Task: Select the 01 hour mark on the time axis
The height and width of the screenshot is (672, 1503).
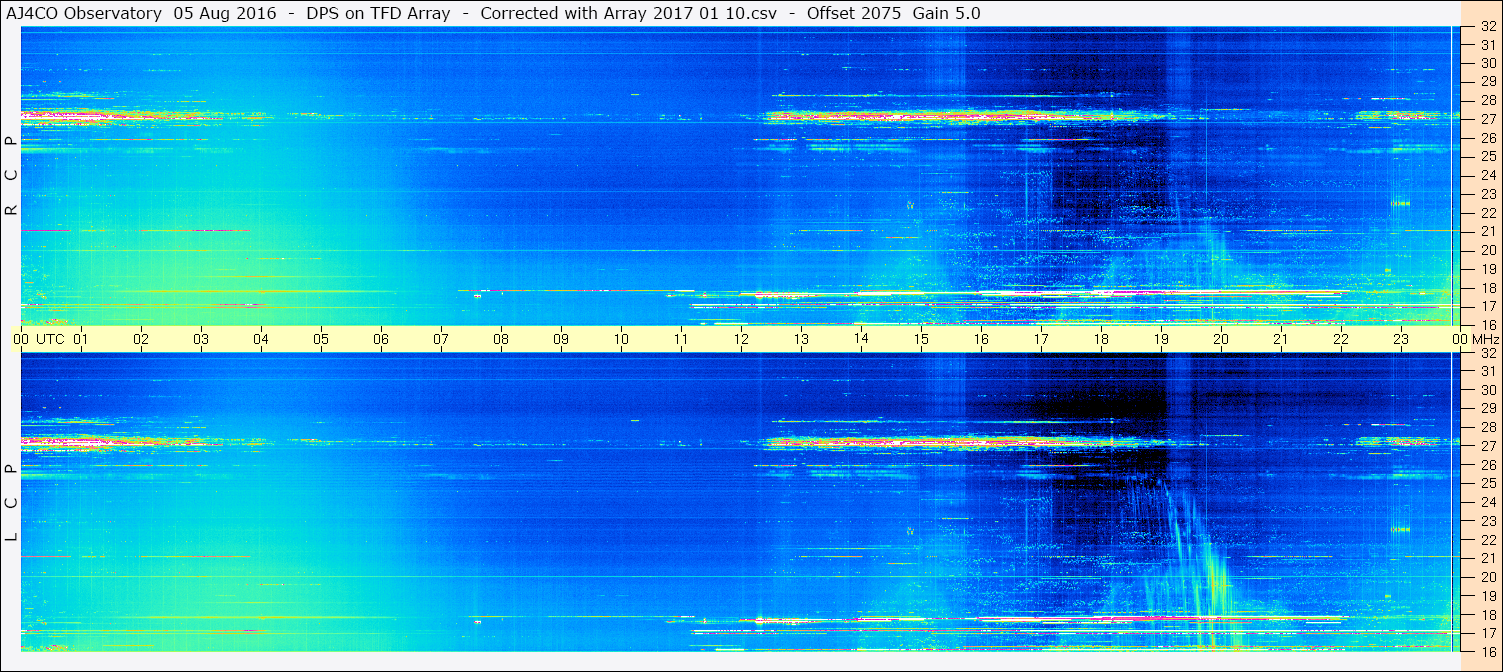Action: pyautogui.click(x=81, y=339)
